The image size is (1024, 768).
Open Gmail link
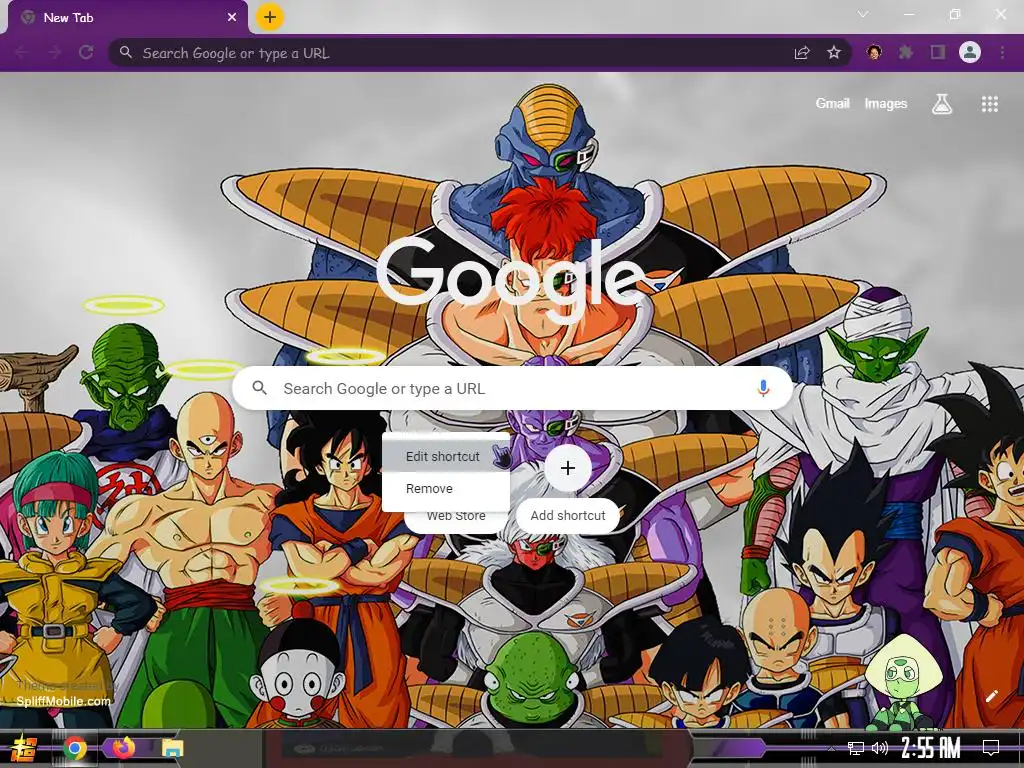[832, 103]
